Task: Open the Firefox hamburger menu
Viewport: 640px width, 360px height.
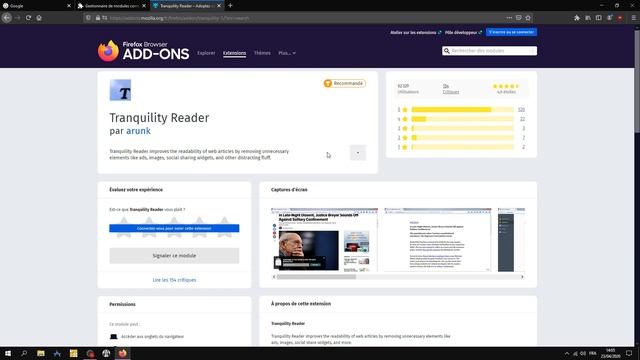Action: (x=633, y=18)
